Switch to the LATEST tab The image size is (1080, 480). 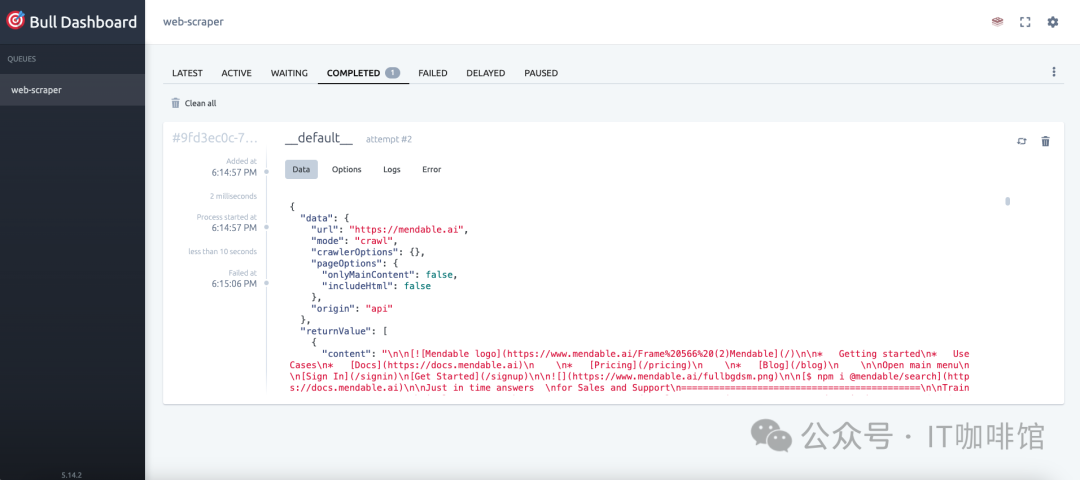(187, 73)
